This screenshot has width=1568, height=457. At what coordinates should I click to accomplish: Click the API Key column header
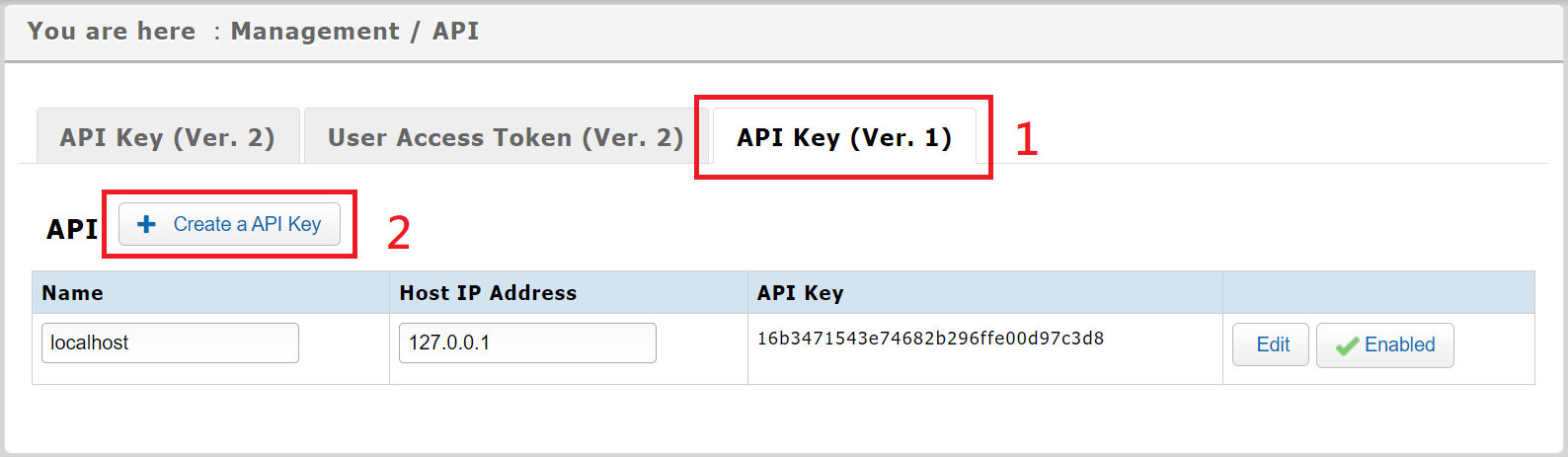(800, 293)
